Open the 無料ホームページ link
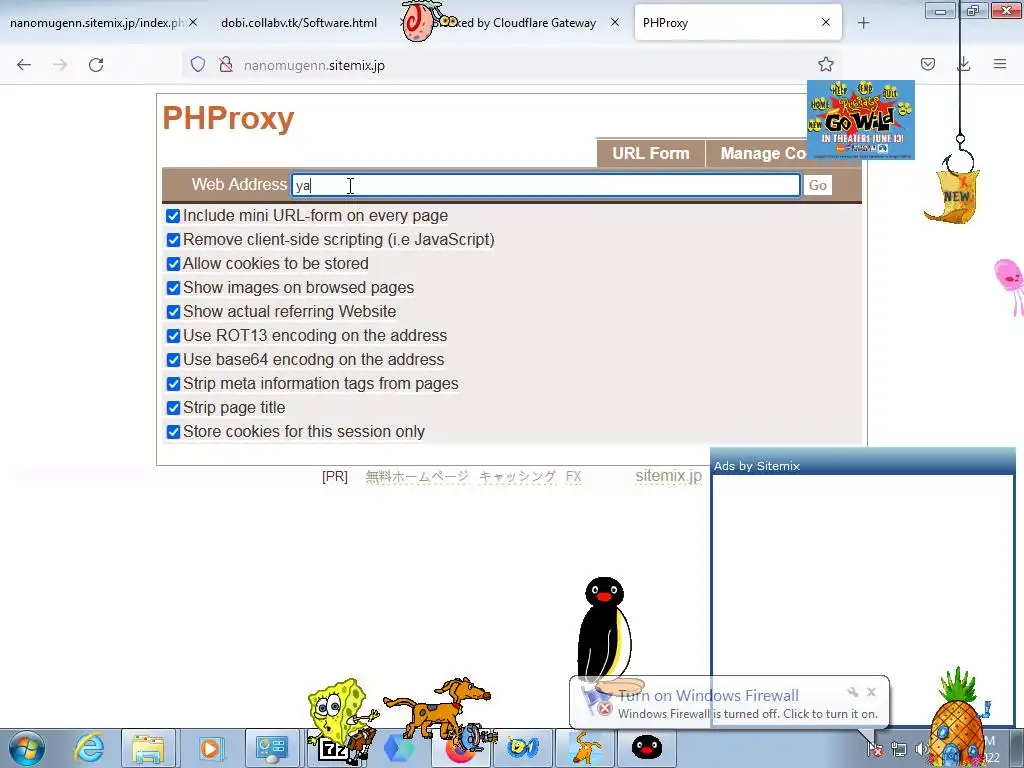 (x=417, y=477)
